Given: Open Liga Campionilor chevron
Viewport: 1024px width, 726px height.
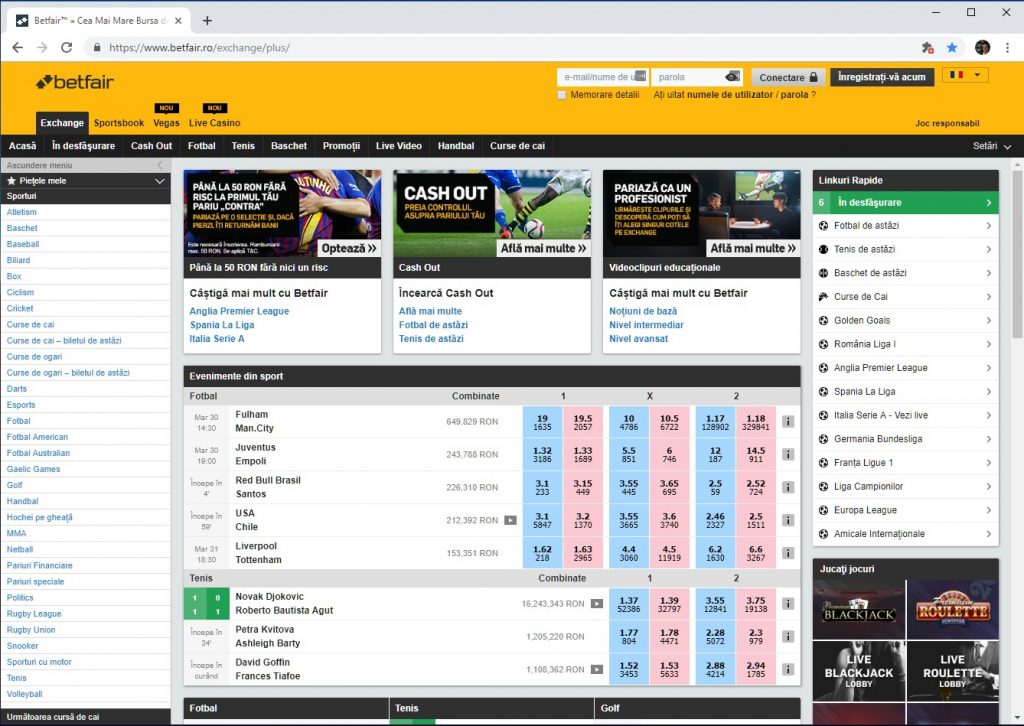Looking at the screenshot, I should [989, 486].
